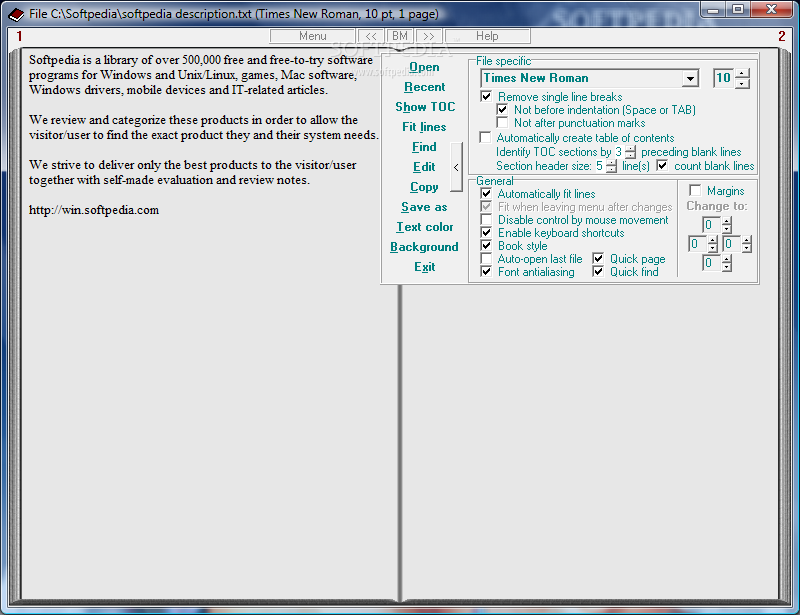The height and width of the screenshot is (615, 800).
Task: Close the book reader window
Action: coord(771,10)
